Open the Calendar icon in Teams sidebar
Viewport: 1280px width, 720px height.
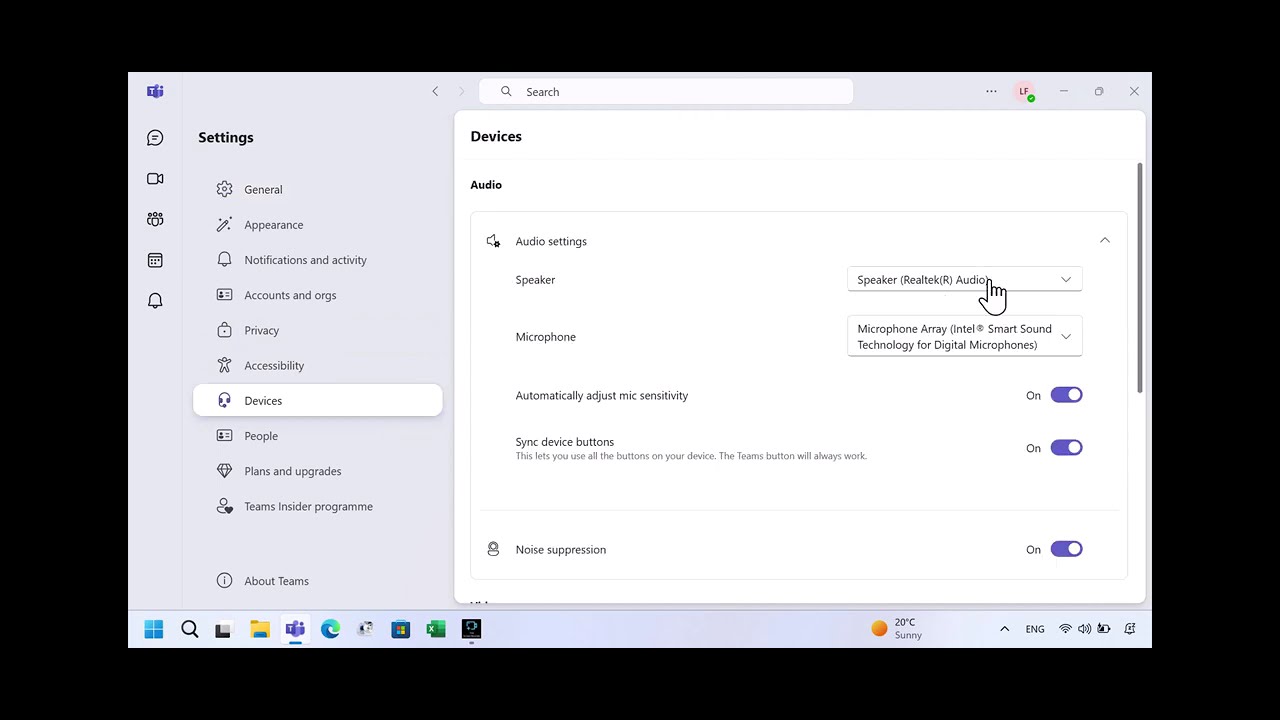[x=155, y=260]
